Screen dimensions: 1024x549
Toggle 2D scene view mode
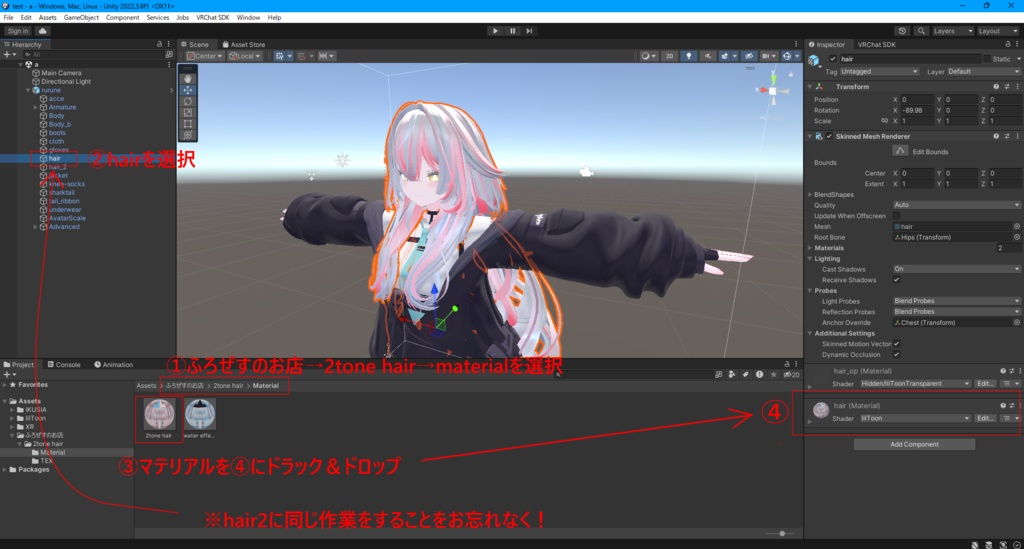669,56
